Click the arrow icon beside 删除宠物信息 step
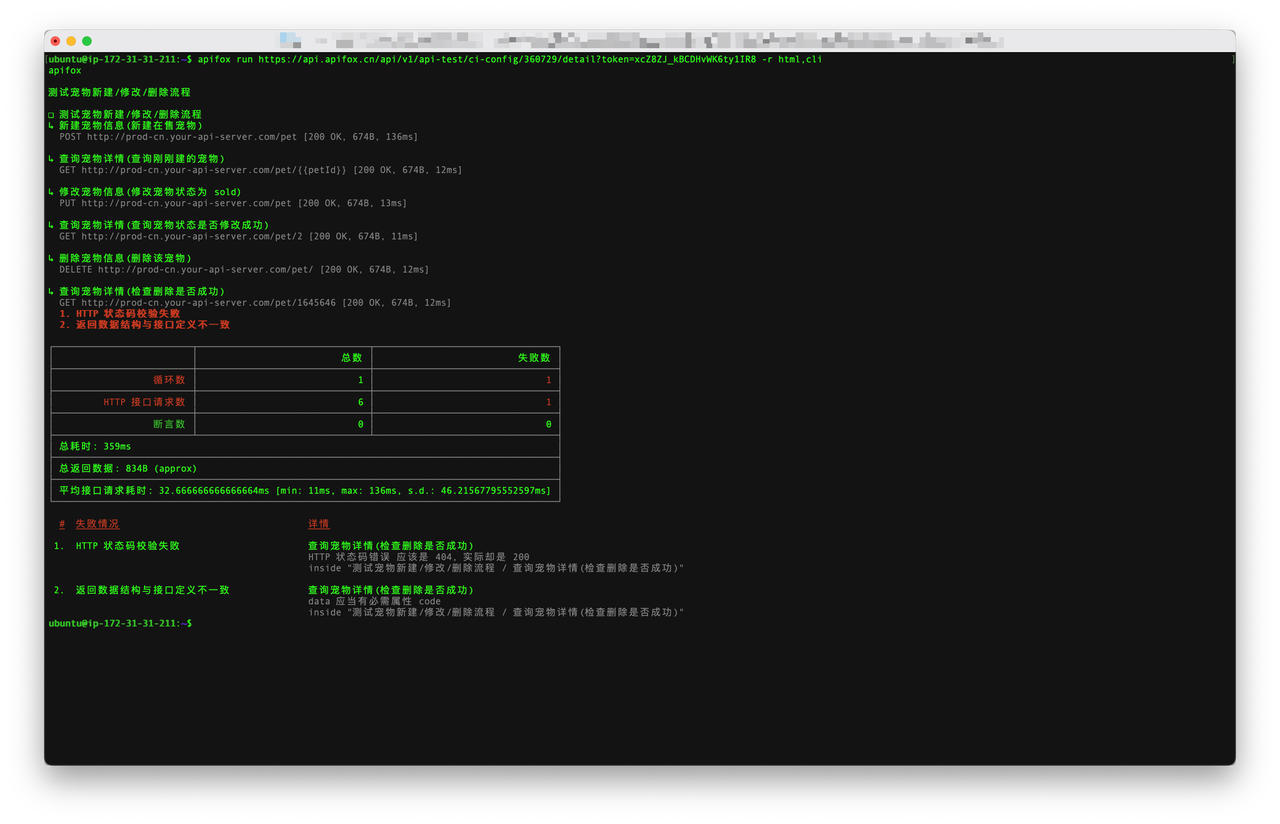The image size is (1280, 824). 50,257
